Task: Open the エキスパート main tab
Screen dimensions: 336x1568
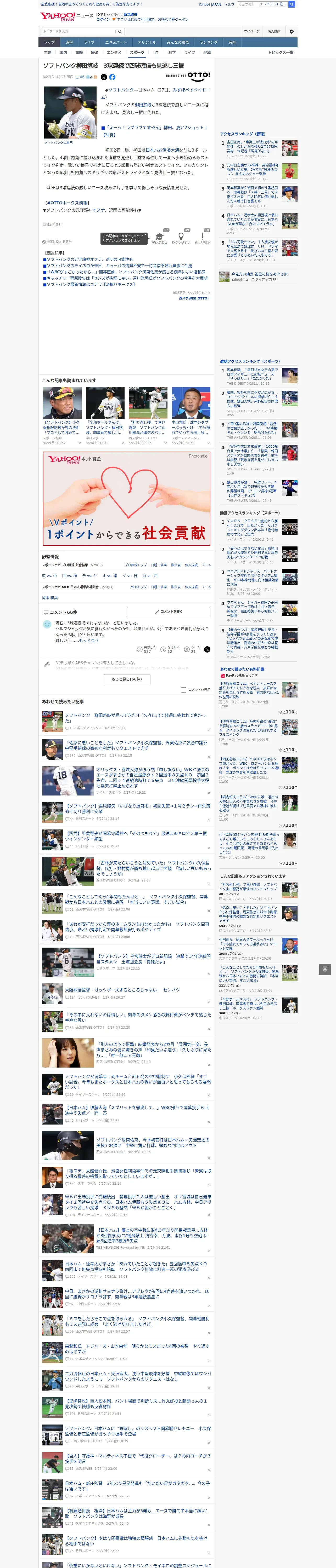Action: pos(116,43)
